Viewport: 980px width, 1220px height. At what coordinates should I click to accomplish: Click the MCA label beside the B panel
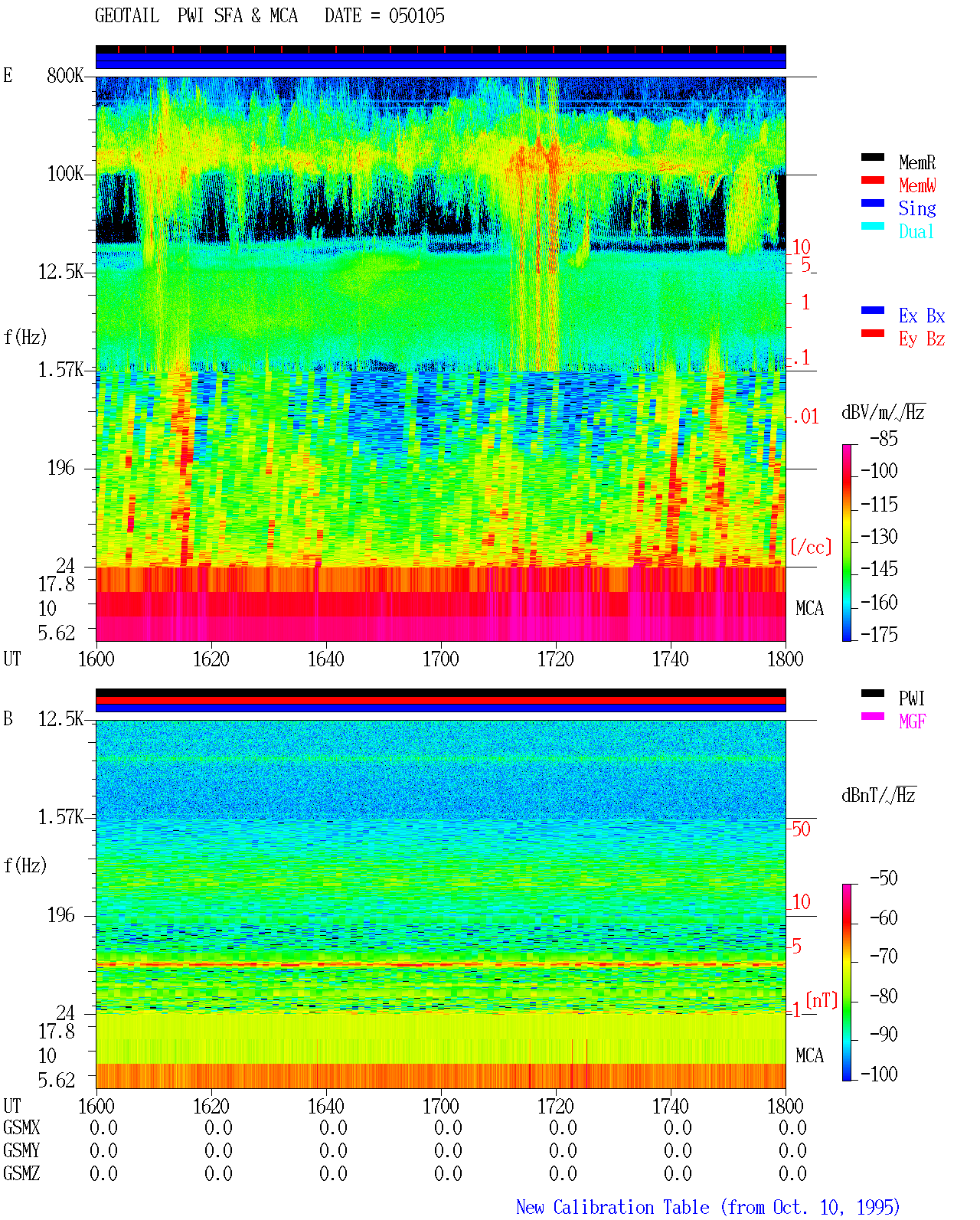click(x=809, y=1056)
